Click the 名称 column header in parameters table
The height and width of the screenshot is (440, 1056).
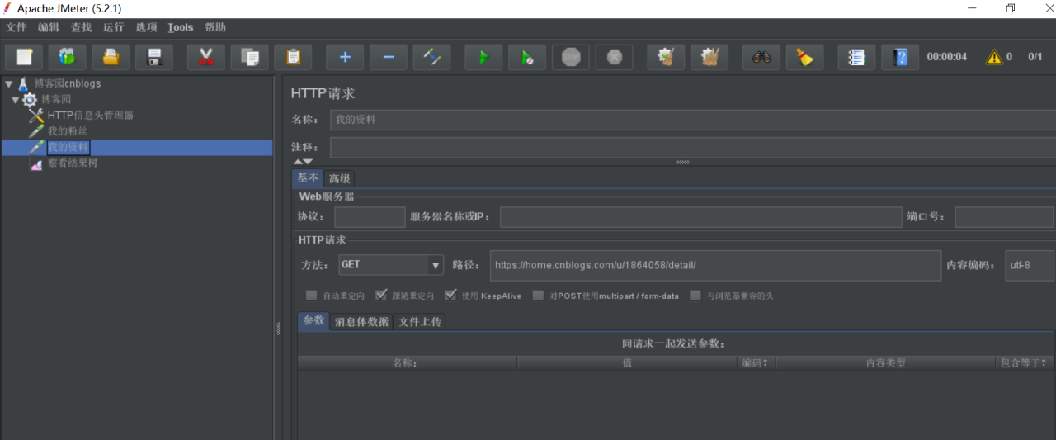407,363
